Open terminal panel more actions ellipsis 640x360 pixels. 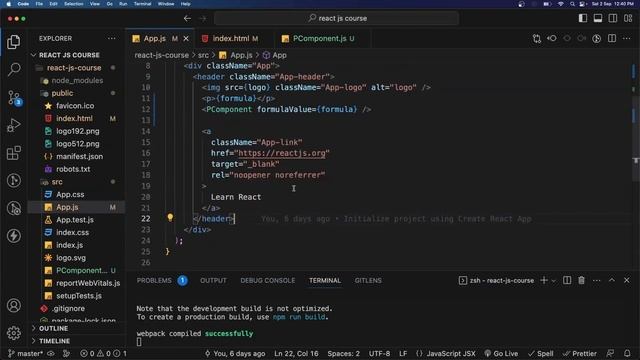597,280
